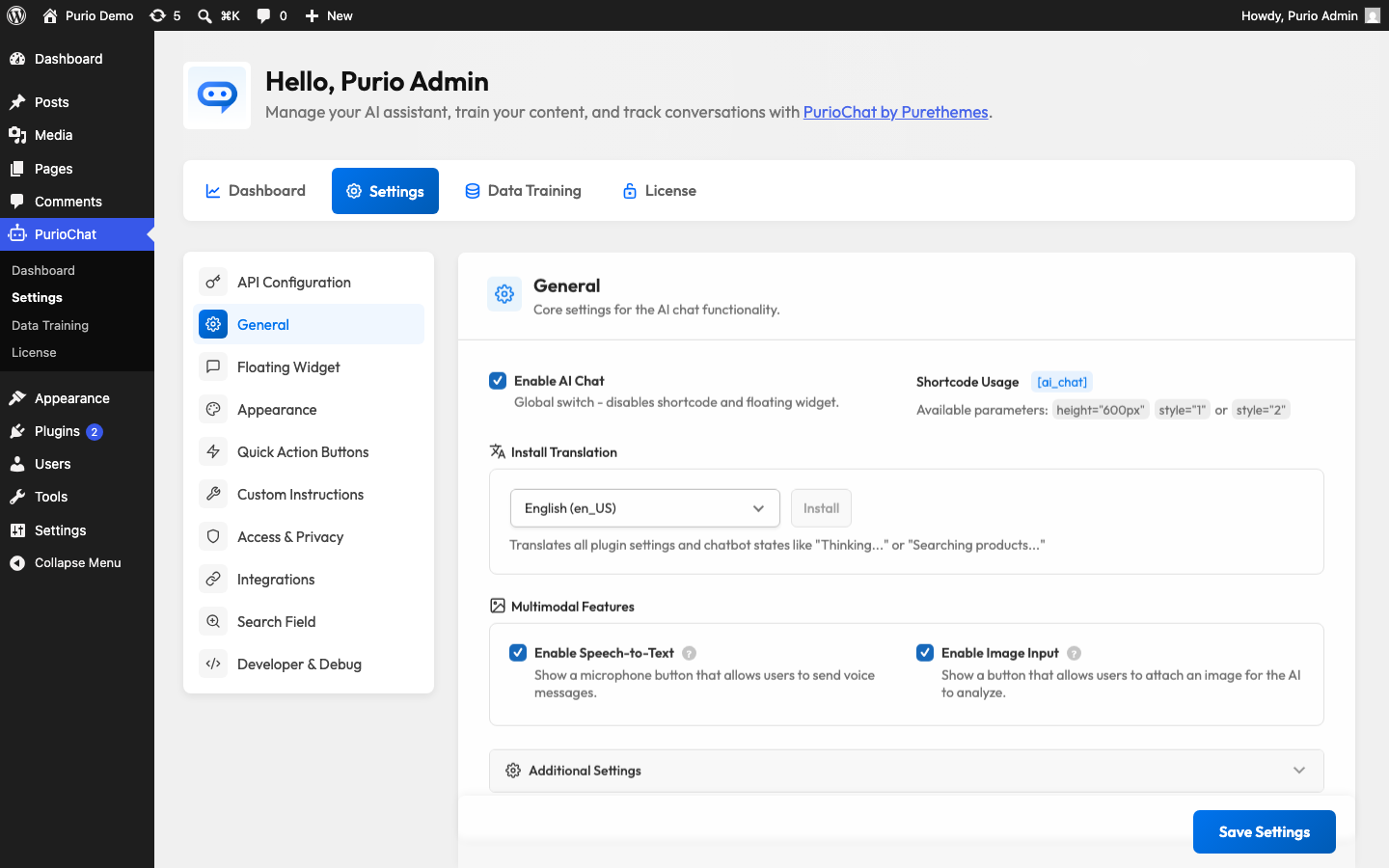Expand the Additional Settings section
1389x868 pixels.
click(907, 771)
